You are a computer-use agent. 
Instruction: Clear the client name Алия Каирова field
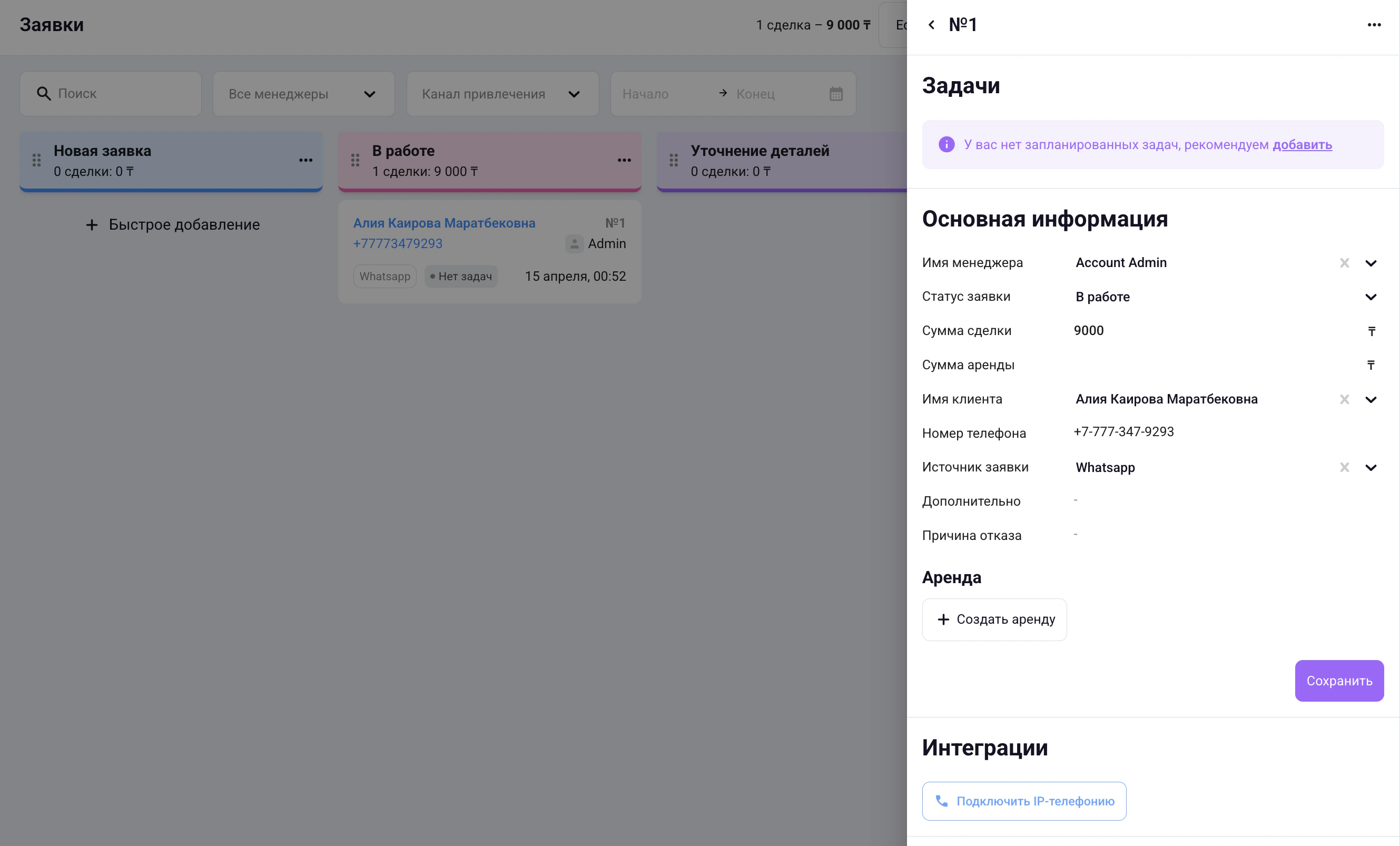1344,399
